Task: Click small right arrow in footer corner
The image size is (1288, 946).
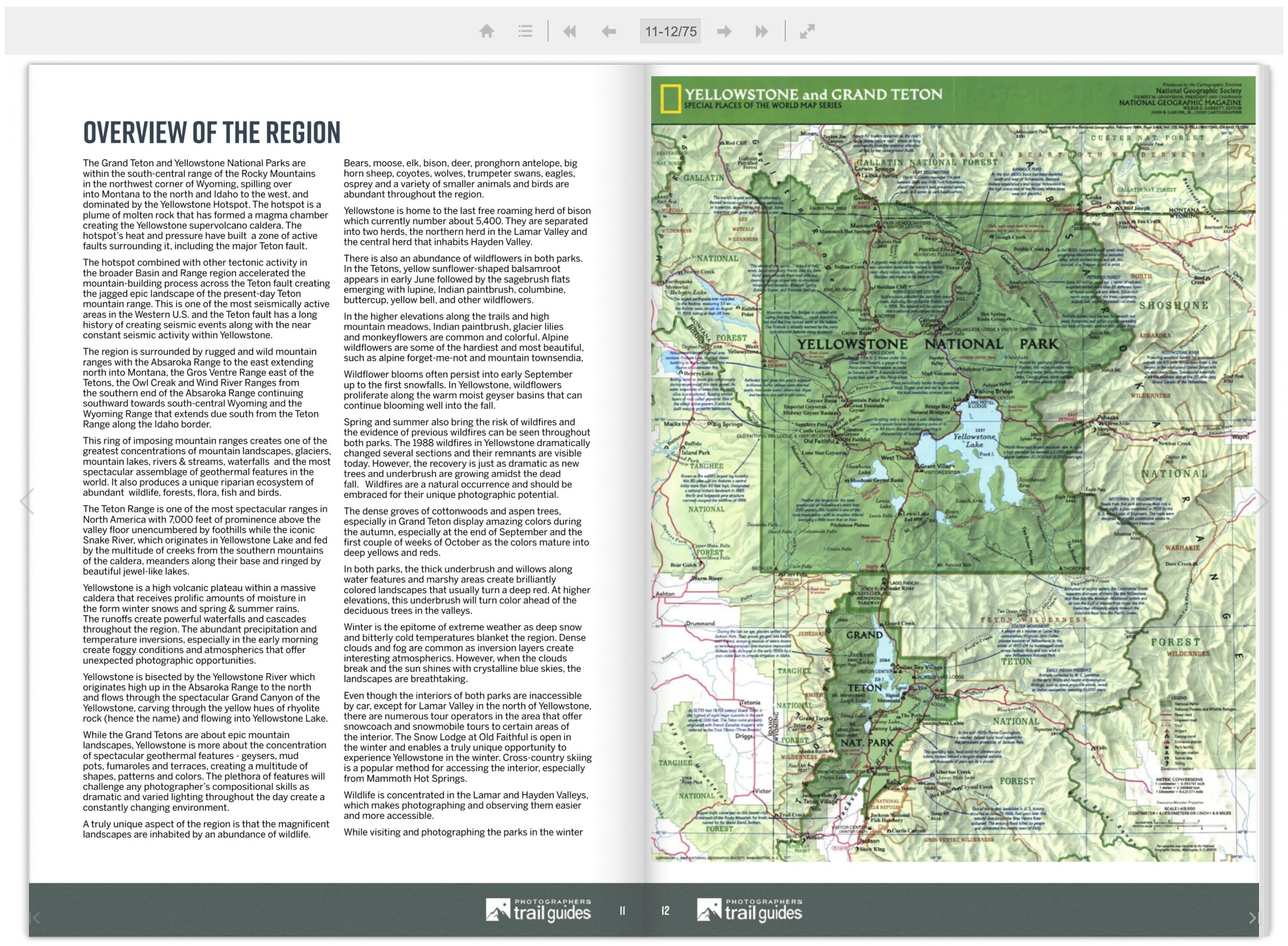Action: (x=1252, y=918)
